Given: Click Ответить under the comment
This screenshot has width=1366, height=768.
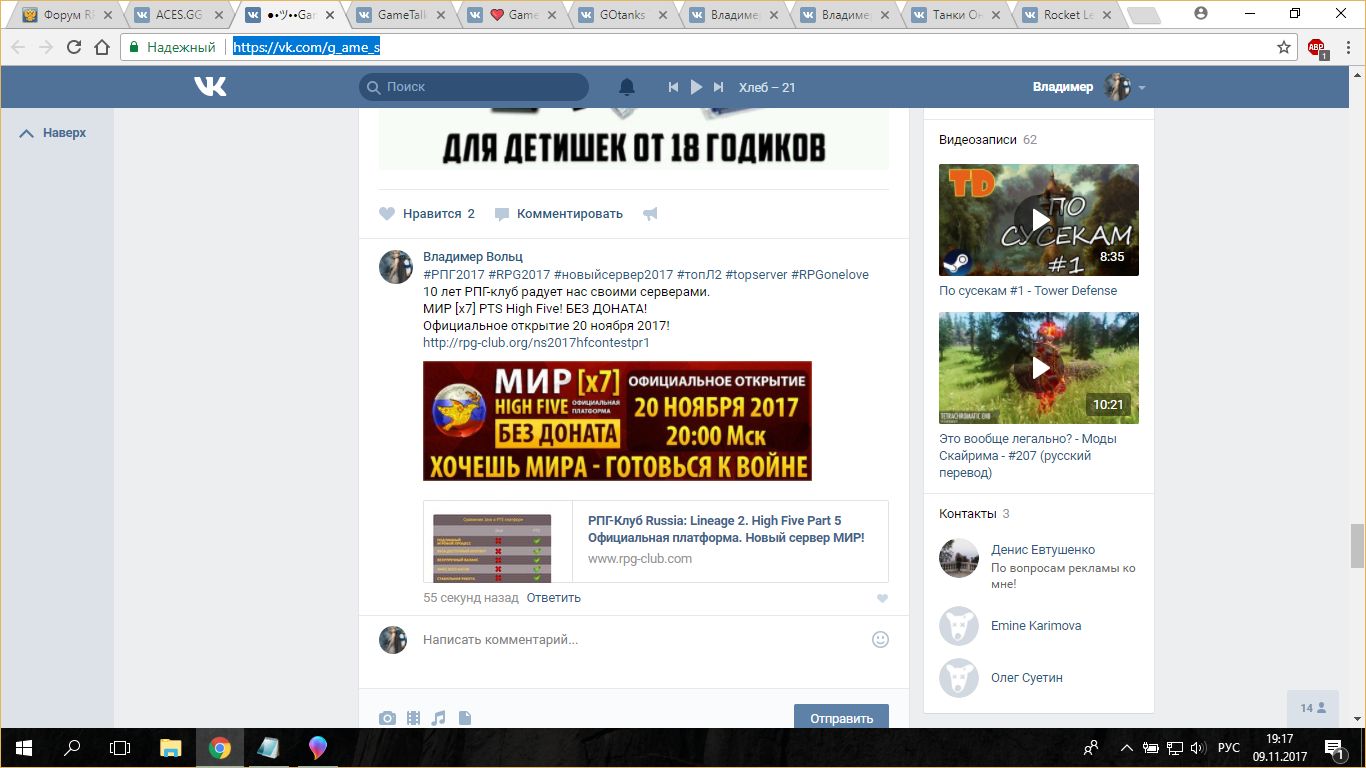Looking at the screenshot, I should (x=554, y=598).
